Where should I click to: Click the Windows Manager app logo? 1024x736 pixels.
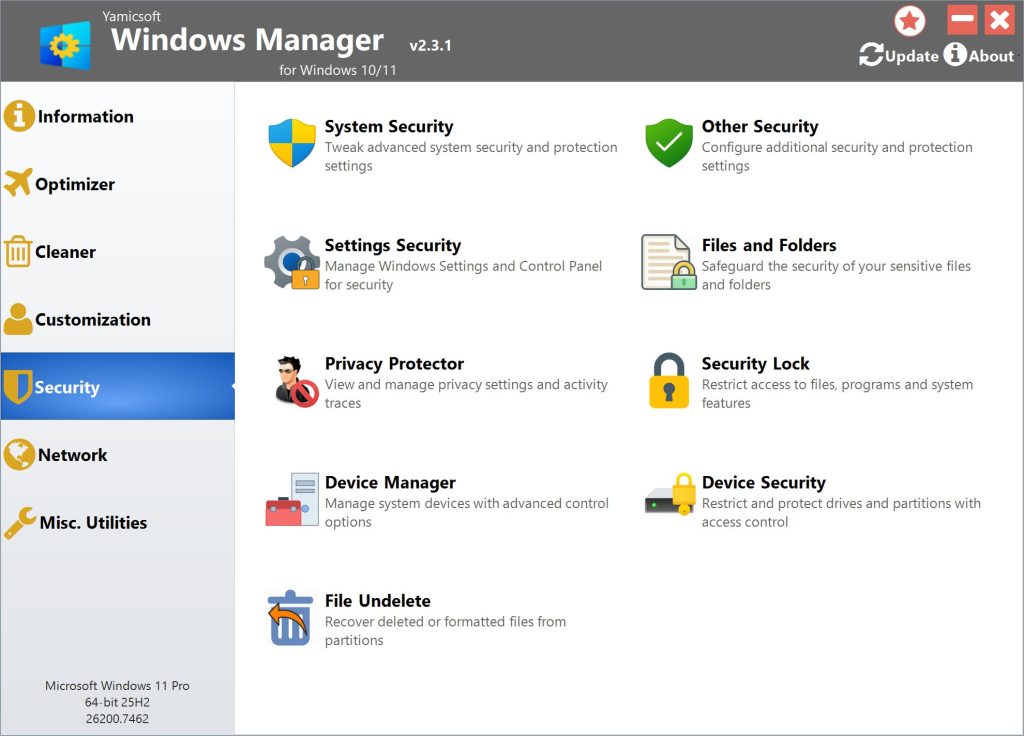coord(65,46)
